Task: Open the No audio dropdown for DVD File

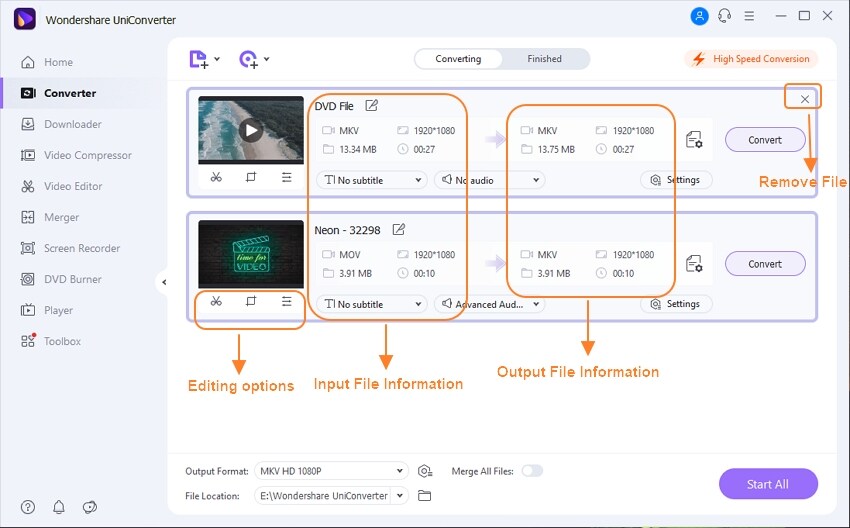Action: point(490,180)
